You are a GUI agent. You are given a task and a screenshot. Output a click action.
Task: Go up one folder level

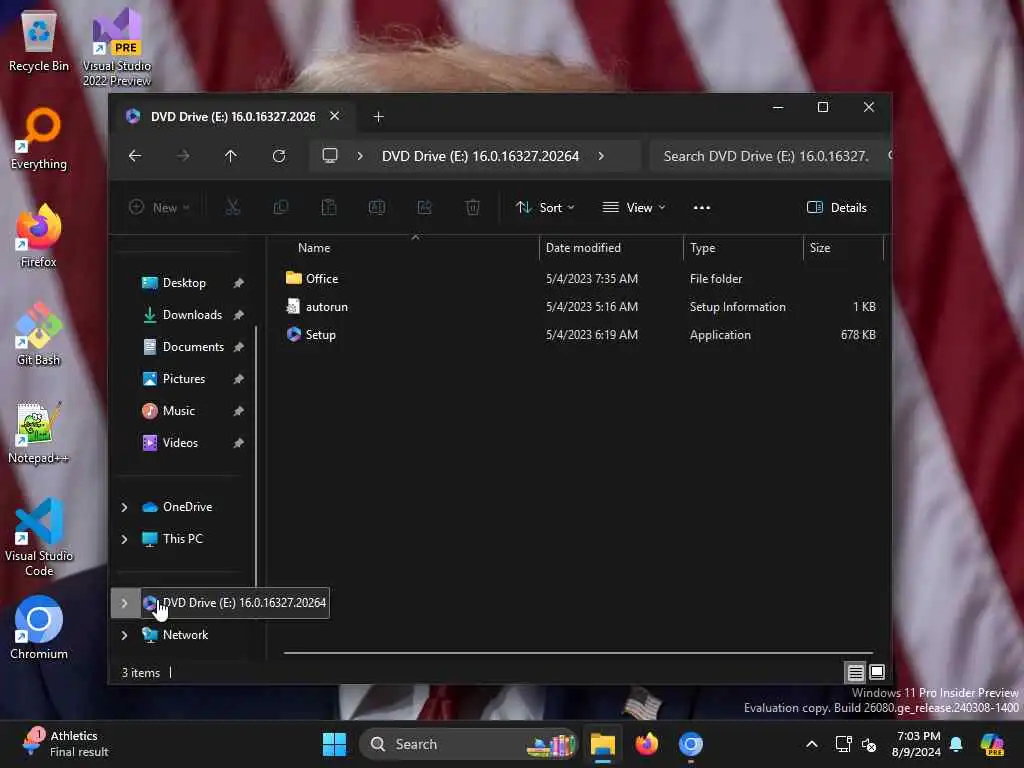tap(231, 156)
